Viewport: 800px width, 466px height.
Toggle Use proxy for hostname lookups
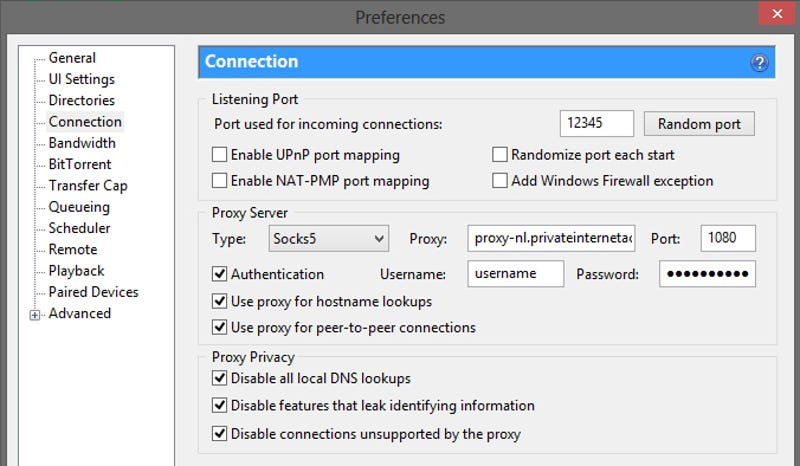click(219, 301)
